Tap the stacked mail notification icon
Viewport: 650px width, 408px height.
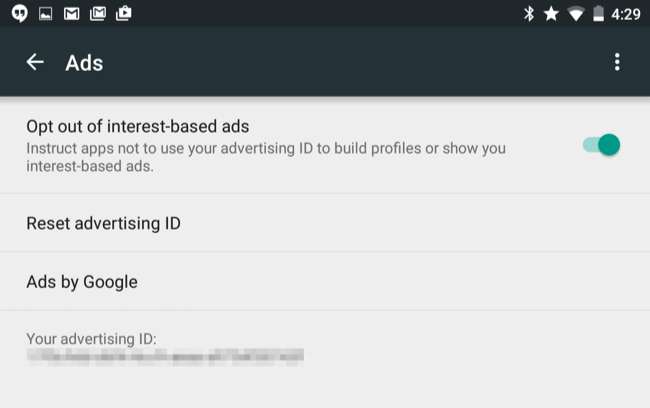coord(98,14)
